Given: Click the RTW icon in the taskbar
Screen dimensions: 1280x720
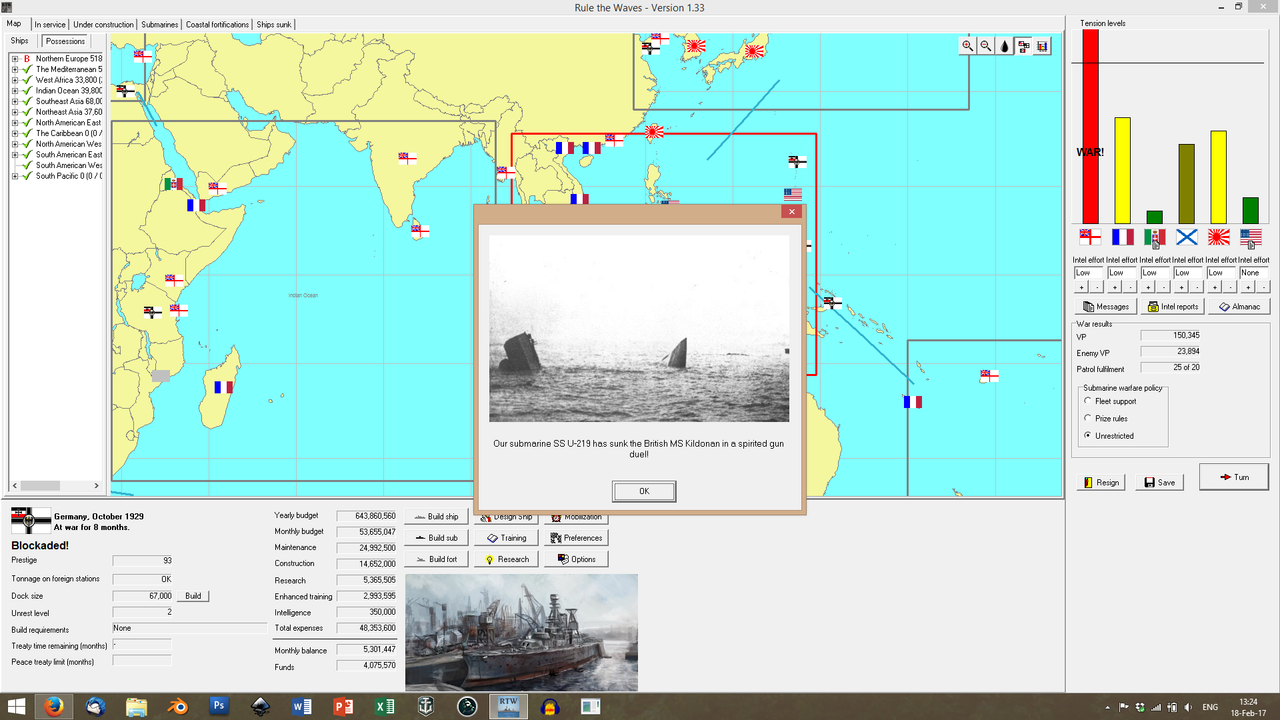Looking at the screenshot, I should click(508, 705).
